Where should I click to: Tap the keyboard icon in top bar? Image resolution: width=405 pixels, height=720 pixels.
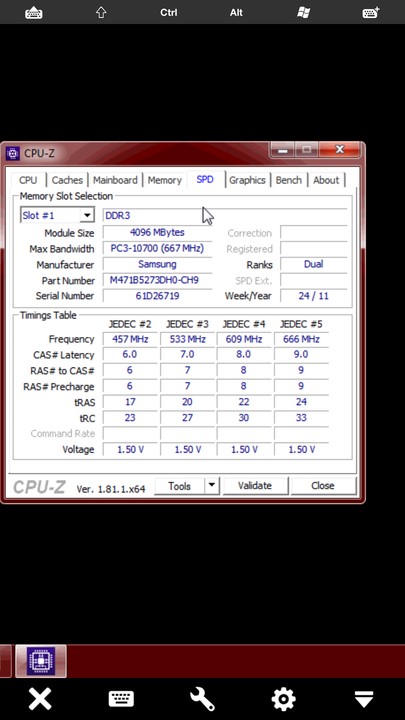point(34,12)
